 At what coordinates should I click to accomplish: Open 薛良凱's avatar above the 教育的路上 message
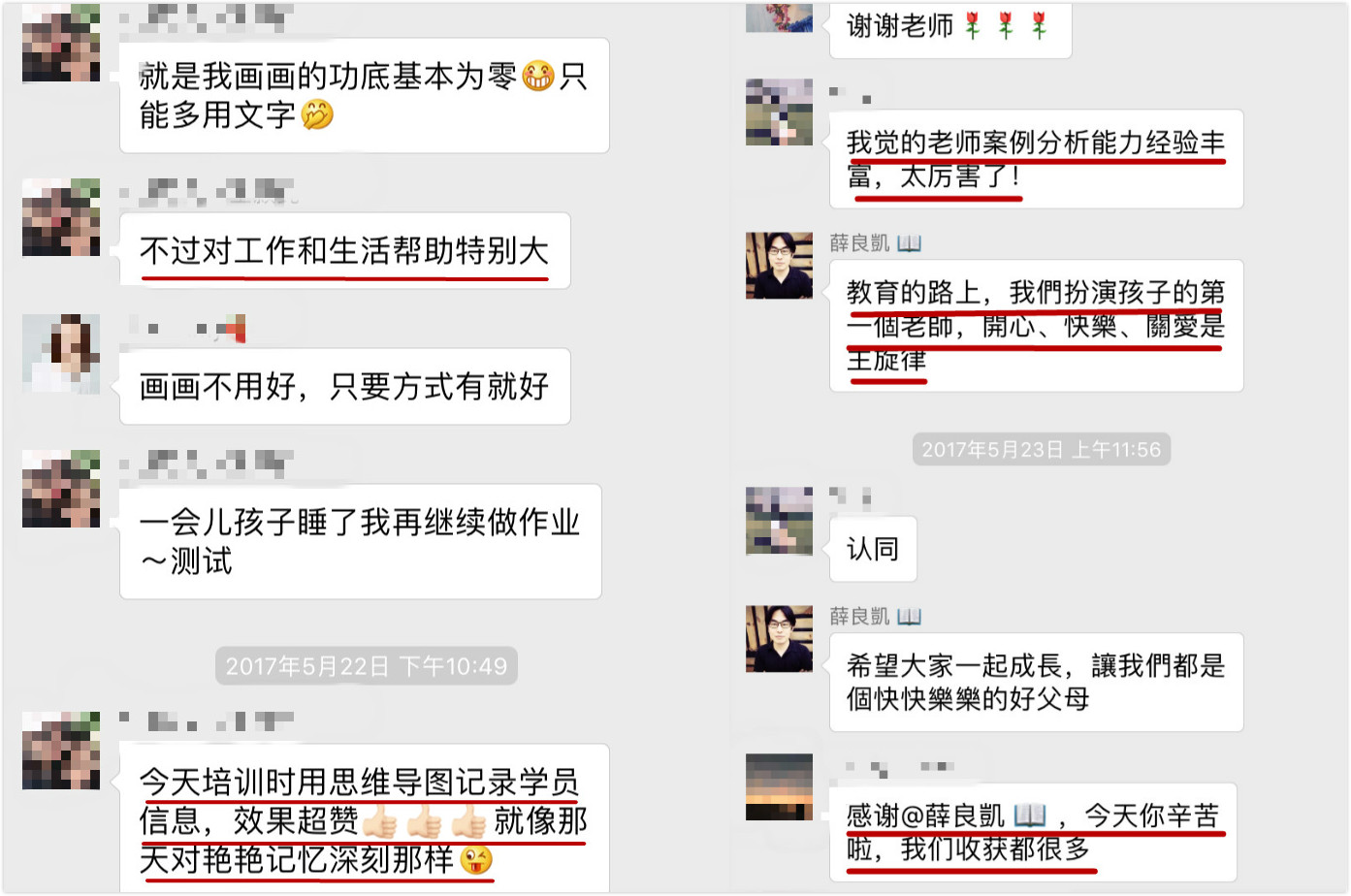(779, 265)
